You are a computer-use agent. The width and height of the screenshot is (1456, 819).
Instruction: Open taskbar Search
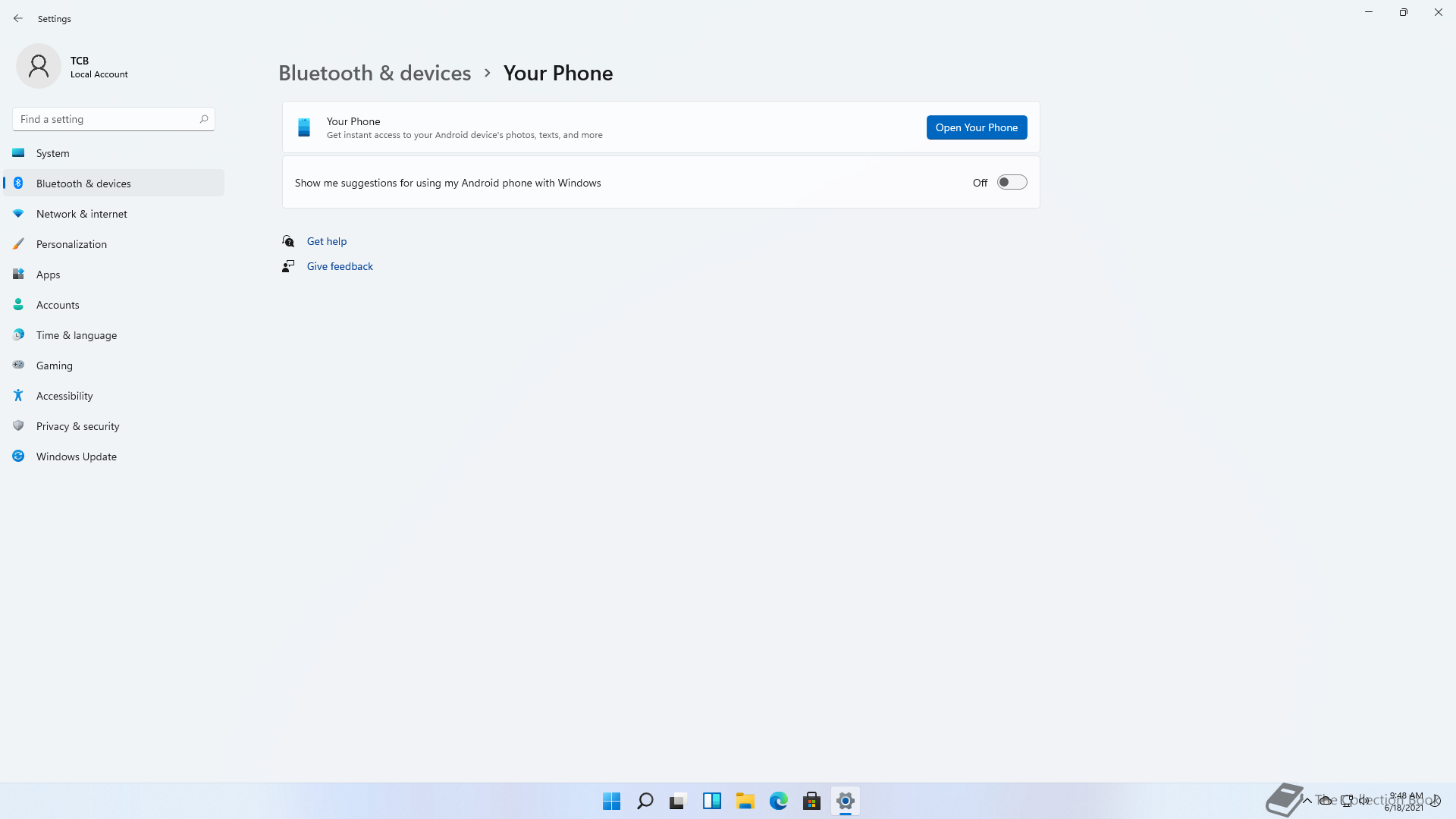pos(645,801)
